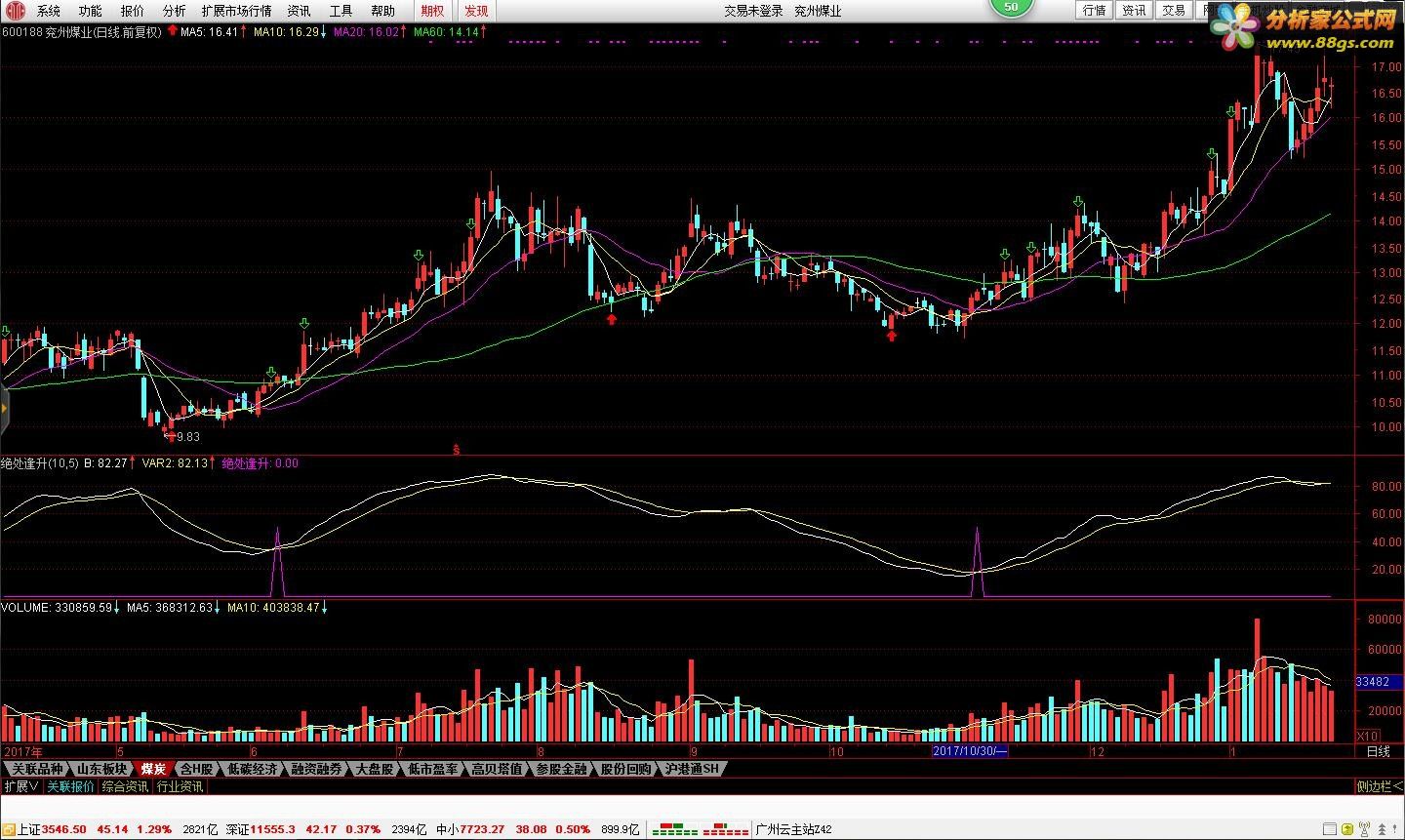Click the red dollar marker below the chart
This screenshot has width=1405, height=840.
coord(456,449)
